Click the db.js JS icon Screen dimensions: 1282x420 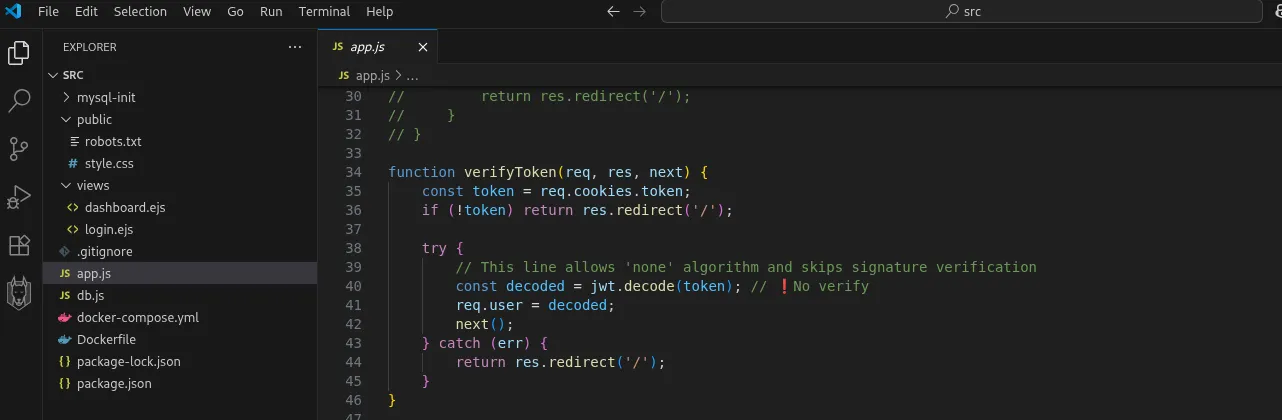(65, 296)
